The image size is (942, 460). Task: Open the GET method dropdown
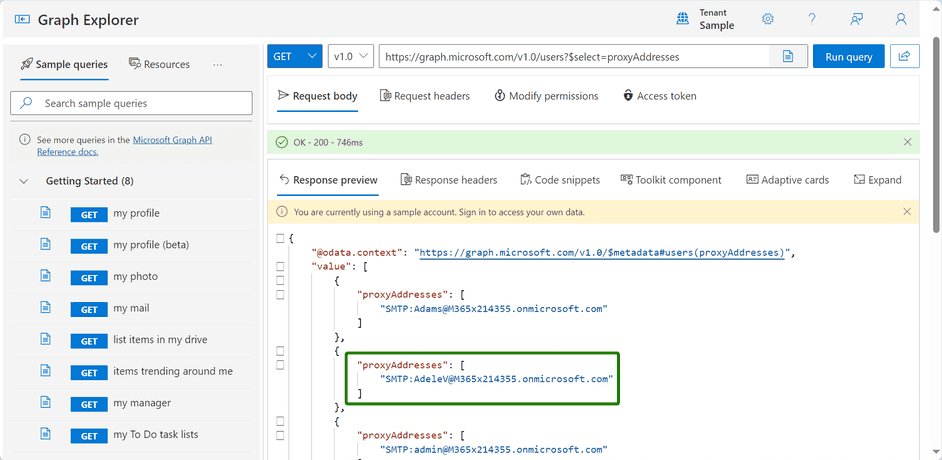point(294,56)
